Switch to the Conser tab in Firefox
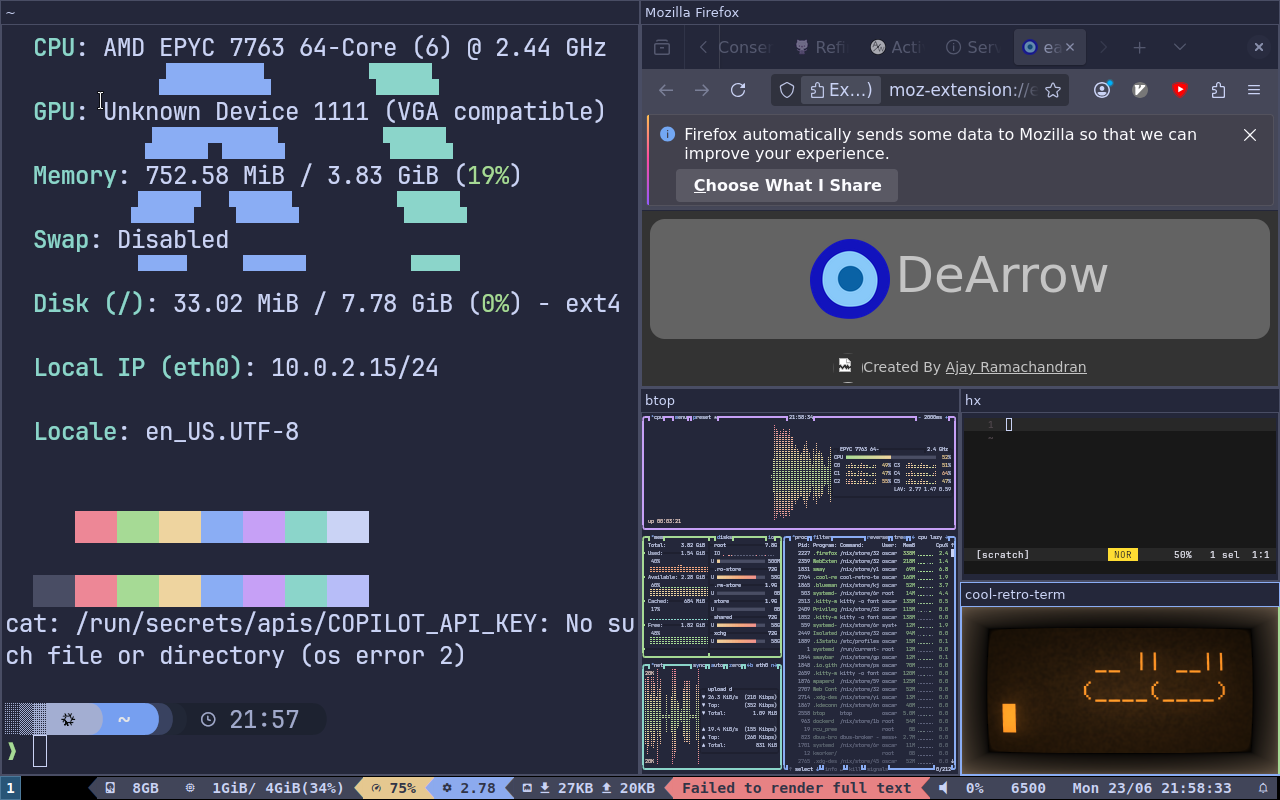 pos(744,47)
